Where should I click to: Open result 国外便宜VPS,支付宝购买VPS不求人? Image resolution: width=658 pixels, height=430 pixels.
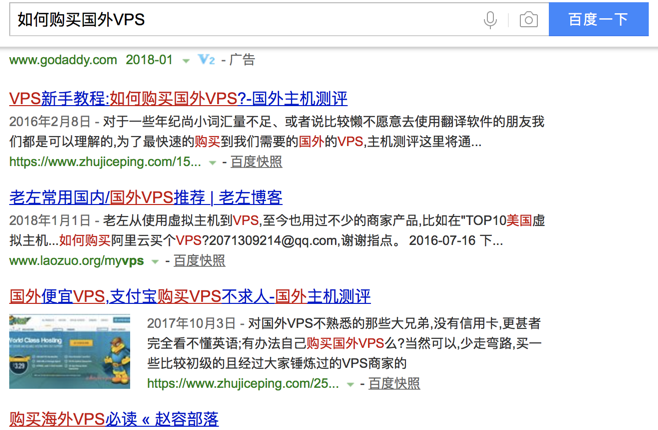[190, 297]
